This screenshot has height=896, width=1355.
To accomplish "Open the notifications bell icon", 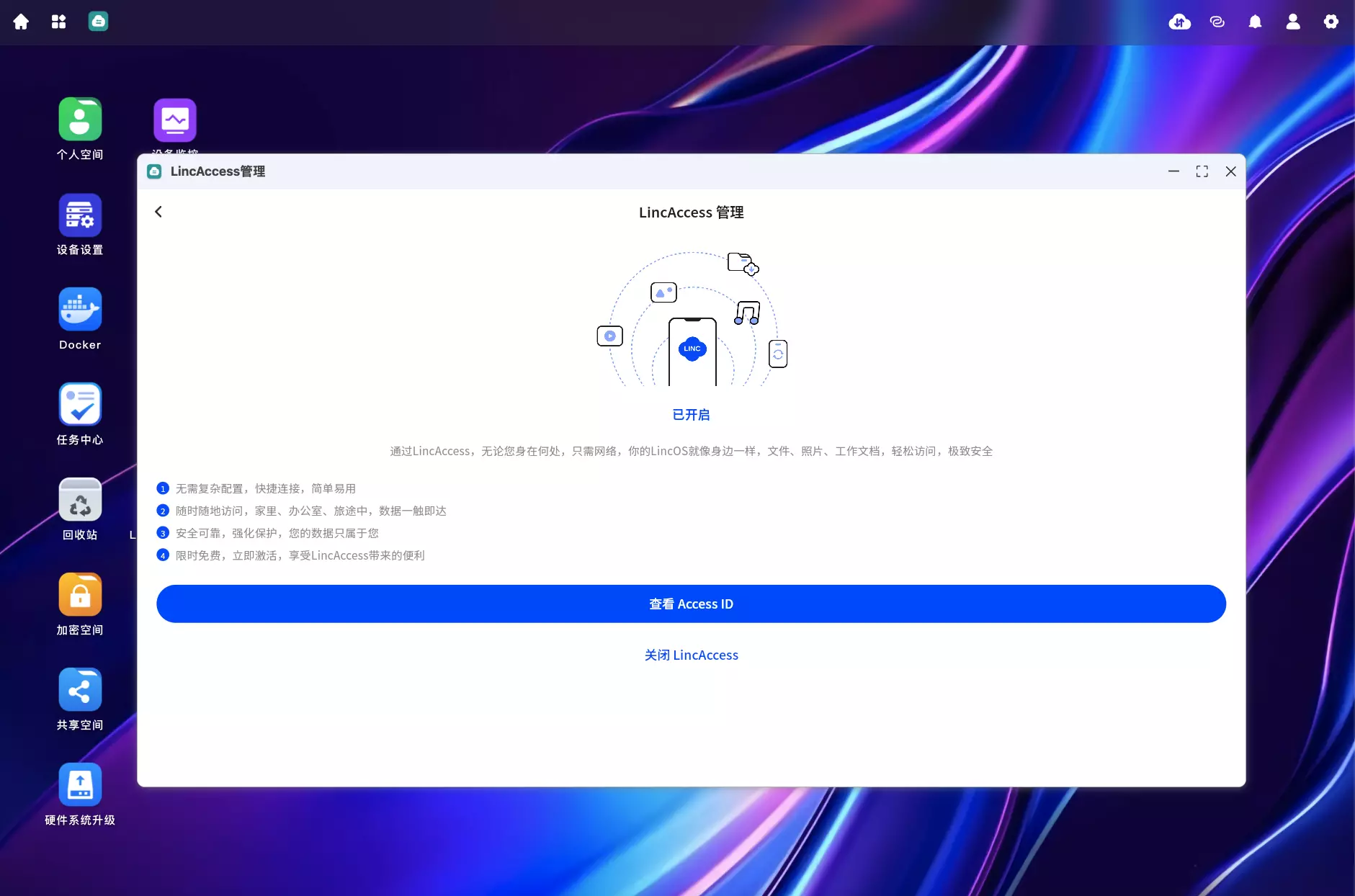I will pos(1255,22).
